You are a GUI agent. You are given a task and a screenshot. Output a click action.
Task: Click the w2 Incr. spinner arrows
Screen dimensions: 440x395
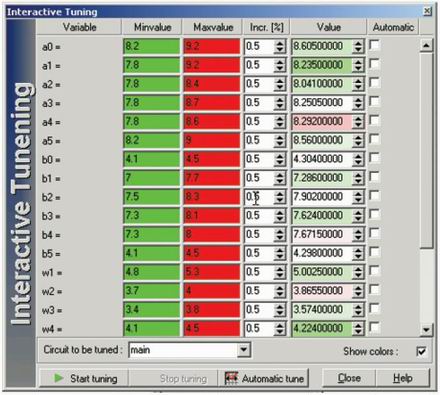[280, 291]
